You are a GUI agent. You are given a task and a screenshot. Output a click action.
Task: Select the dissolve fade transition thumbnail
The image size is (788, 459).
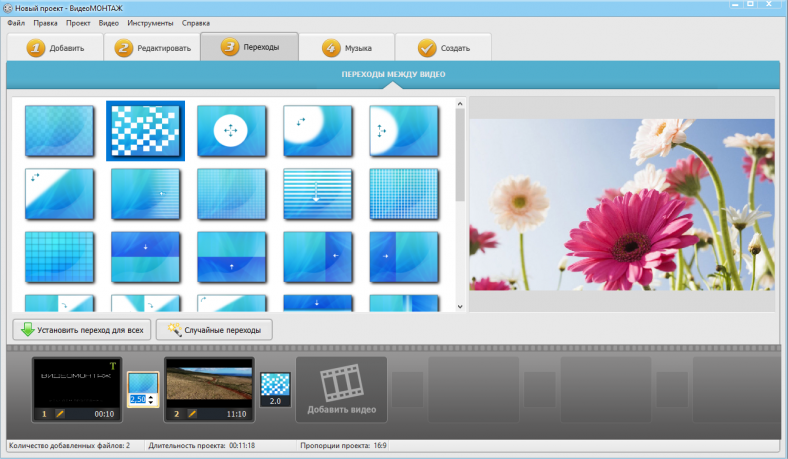pos(59,131)
